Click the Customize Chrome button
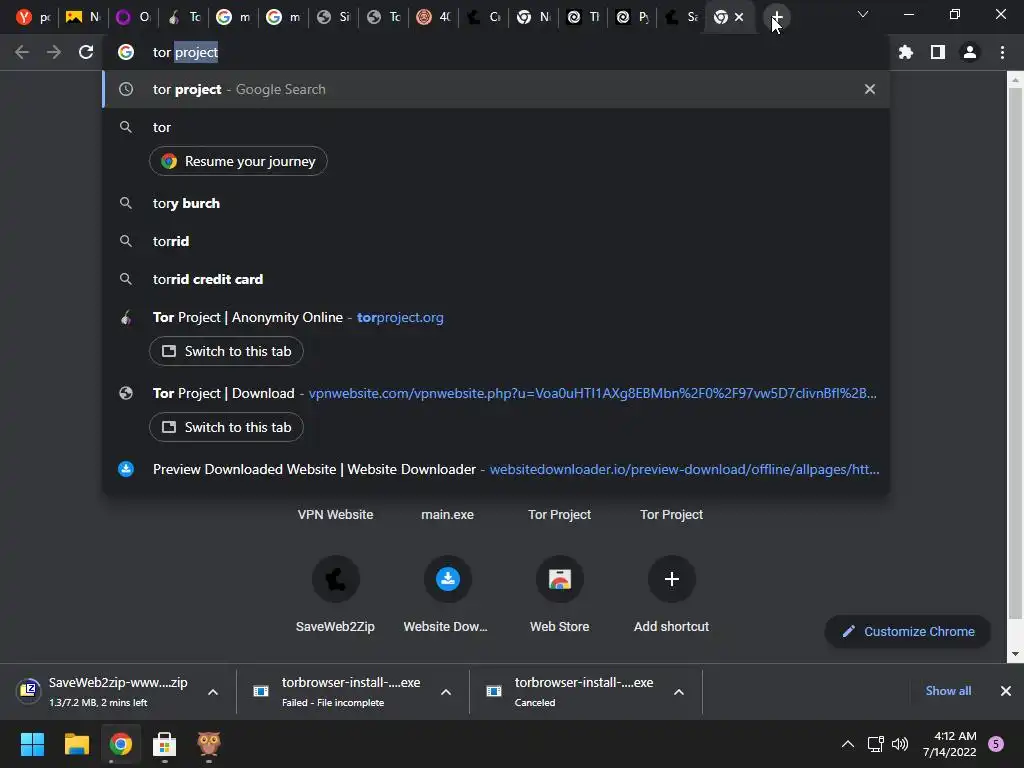This screenshot has height=768, width=1024. pyautogui.click(x=908, y=632)
